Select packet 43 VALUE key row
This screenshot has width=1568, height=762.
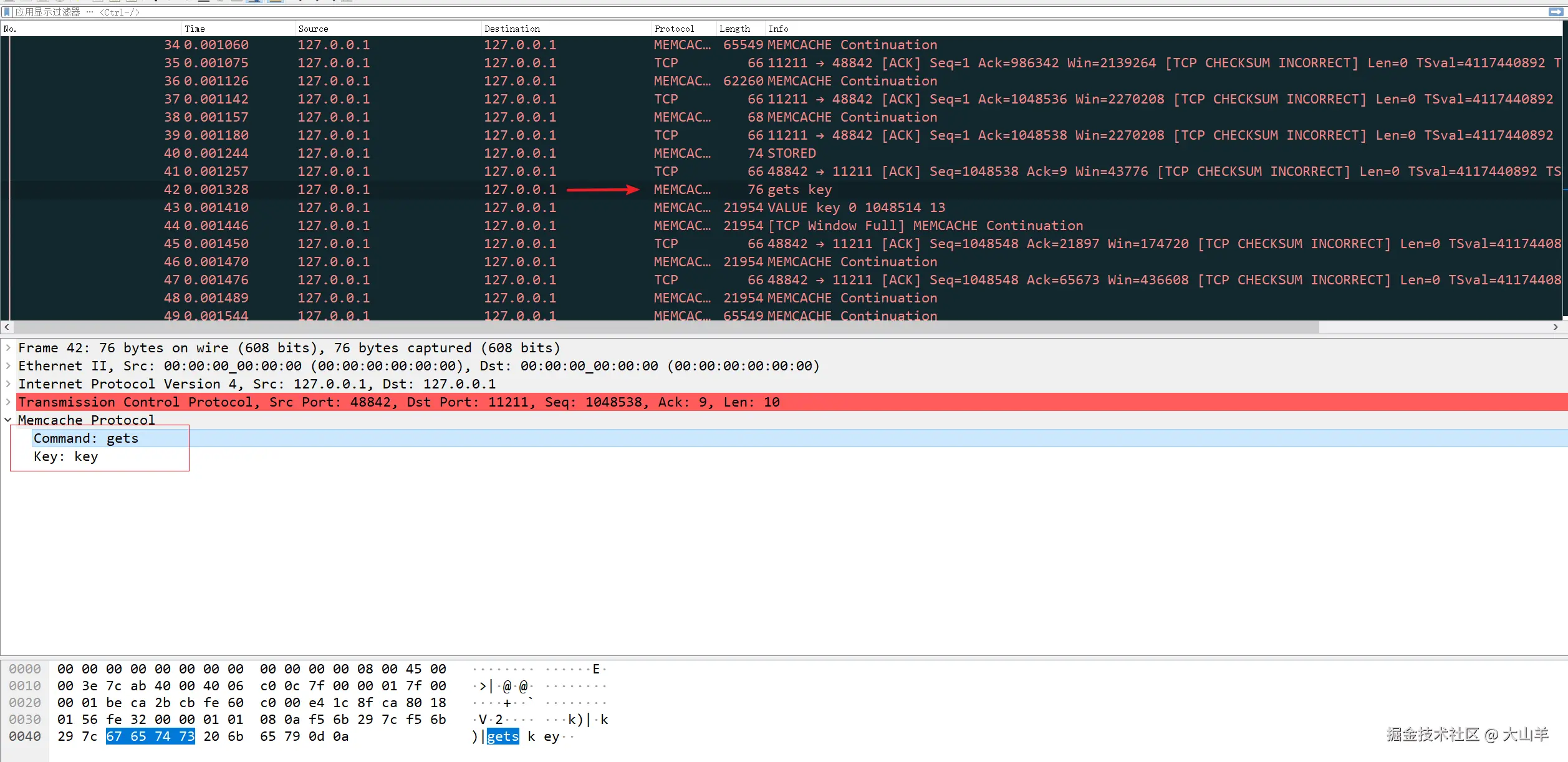pyautogui.click(x=855, y=208)
